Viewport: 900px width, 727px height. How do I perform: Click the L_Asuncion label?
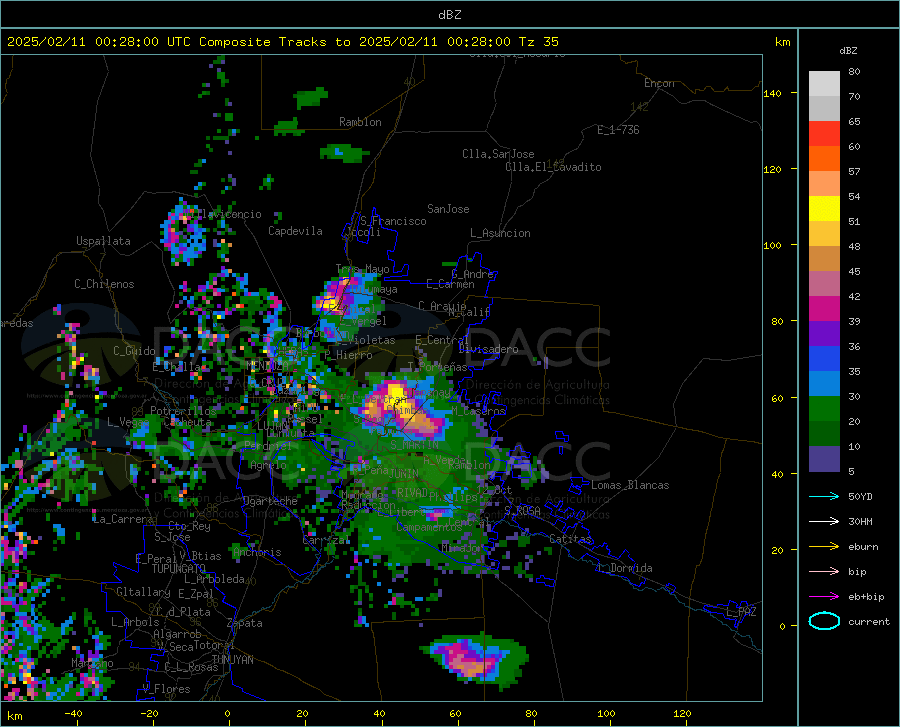(x=500, y=233)
